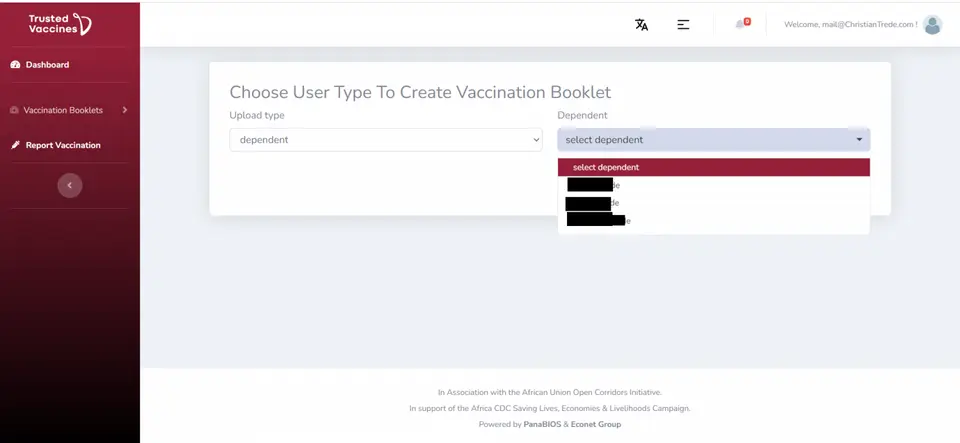Viewport: 960px width, 443px height.
Task: Toggle the hamburger menu icon
Action: coord(683,24)
